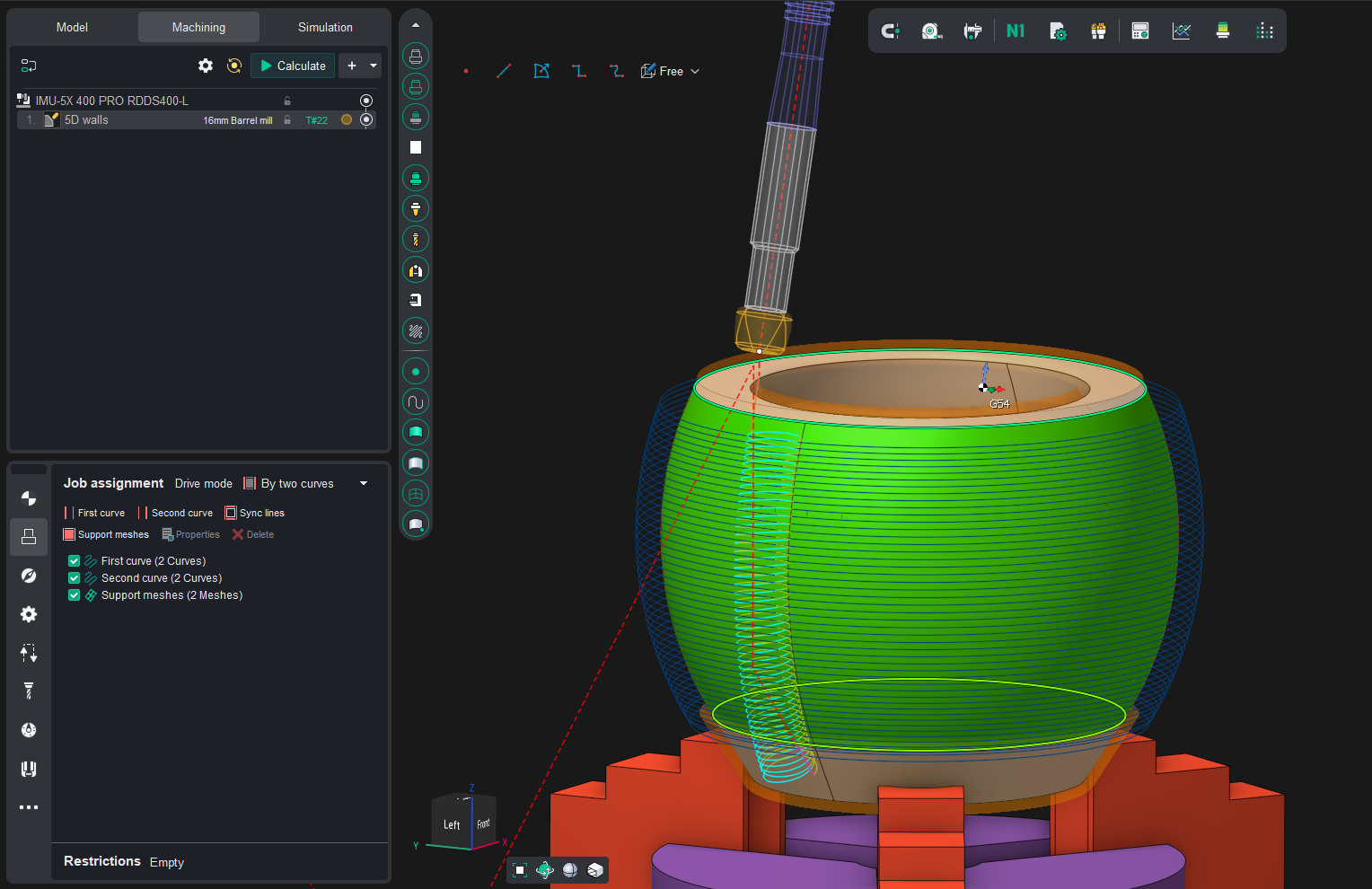
Task: Click the Left face of view cube
Action: coord(452,824)
